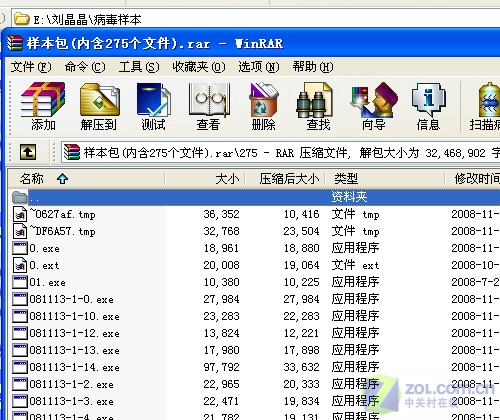
Task: Select file name 0.exe
Action: pyautogui.click(x=44, y=248)
